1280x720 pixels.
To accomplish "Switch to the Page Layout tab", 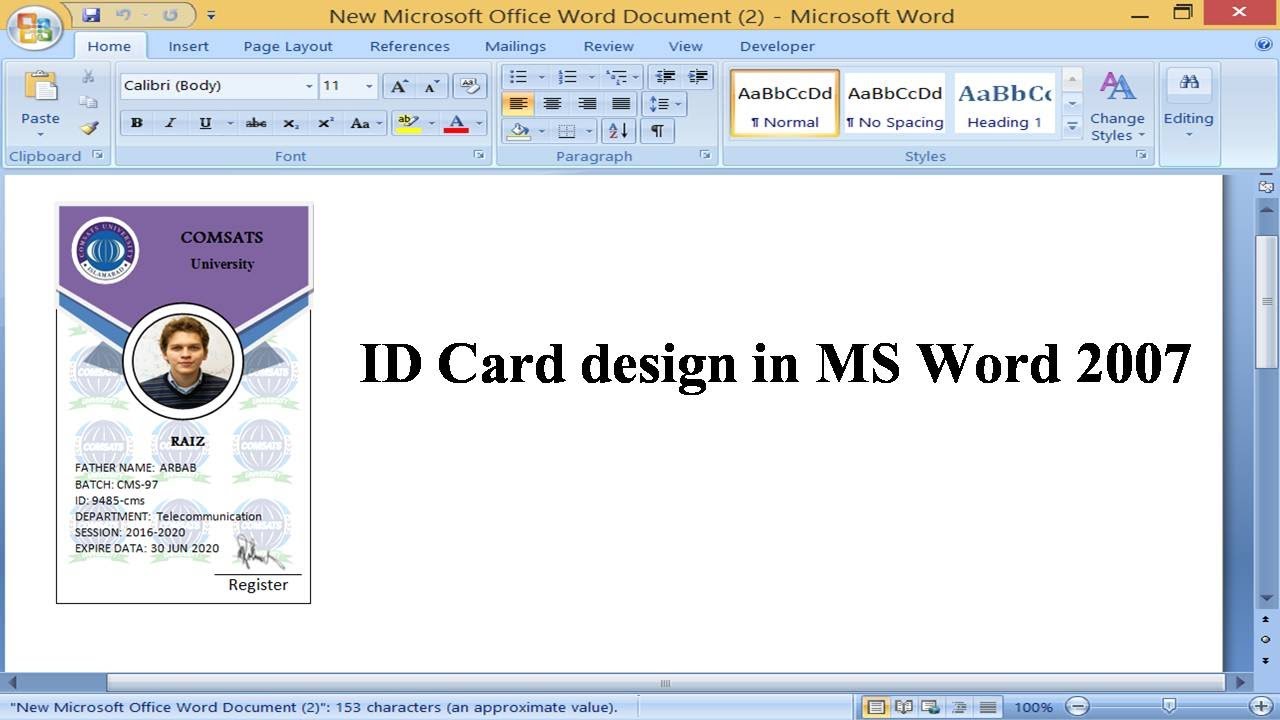I will coord(288,46).
